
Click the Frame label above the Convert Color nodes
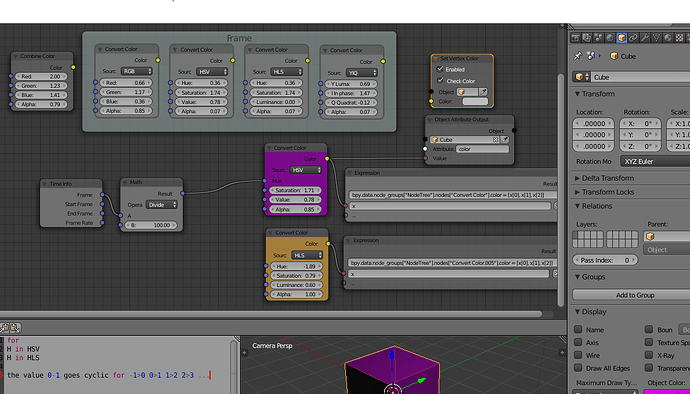point(239,38)
